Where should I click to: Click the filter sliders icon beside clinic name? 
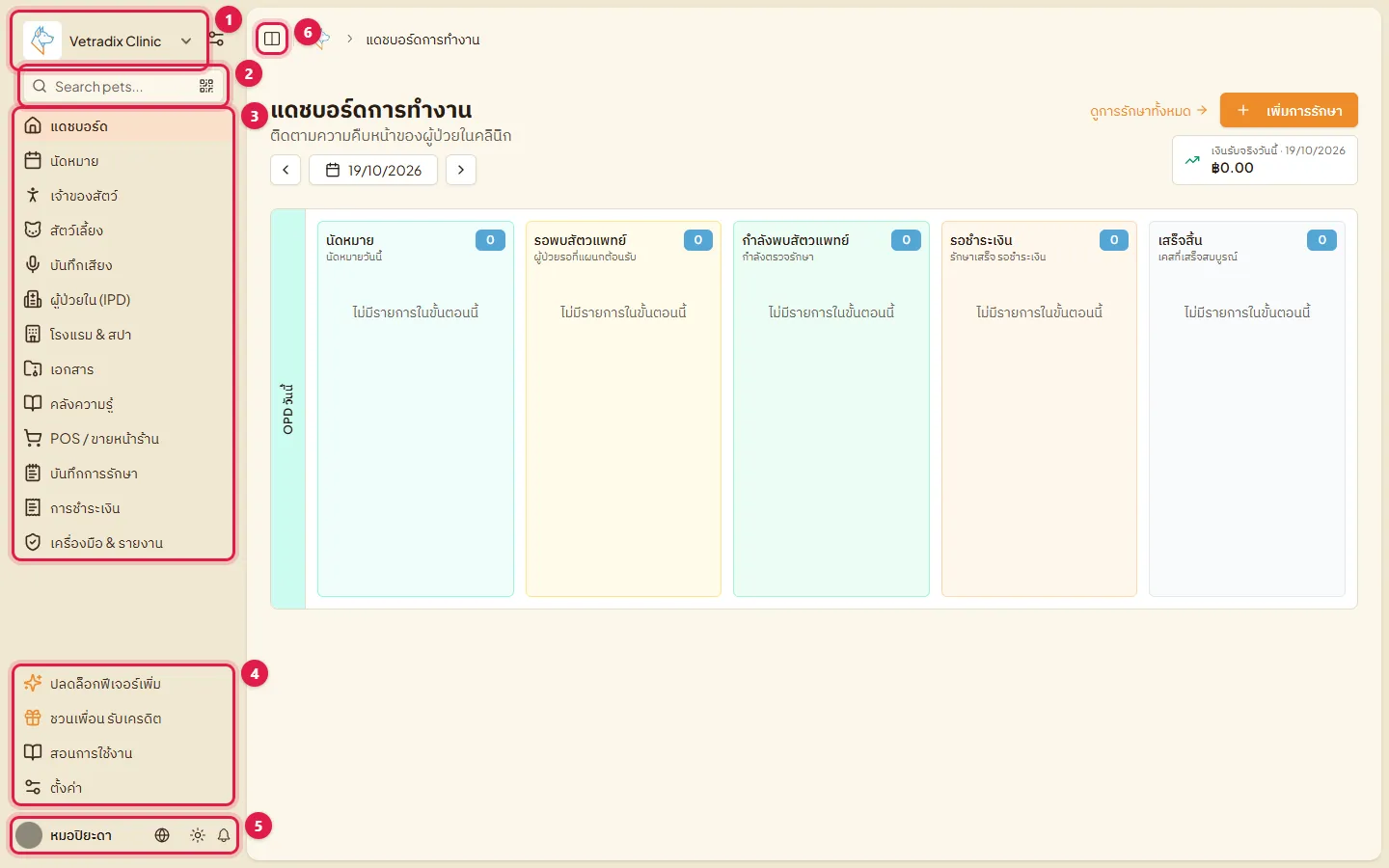pyautogui.click(x=217, y=41)
